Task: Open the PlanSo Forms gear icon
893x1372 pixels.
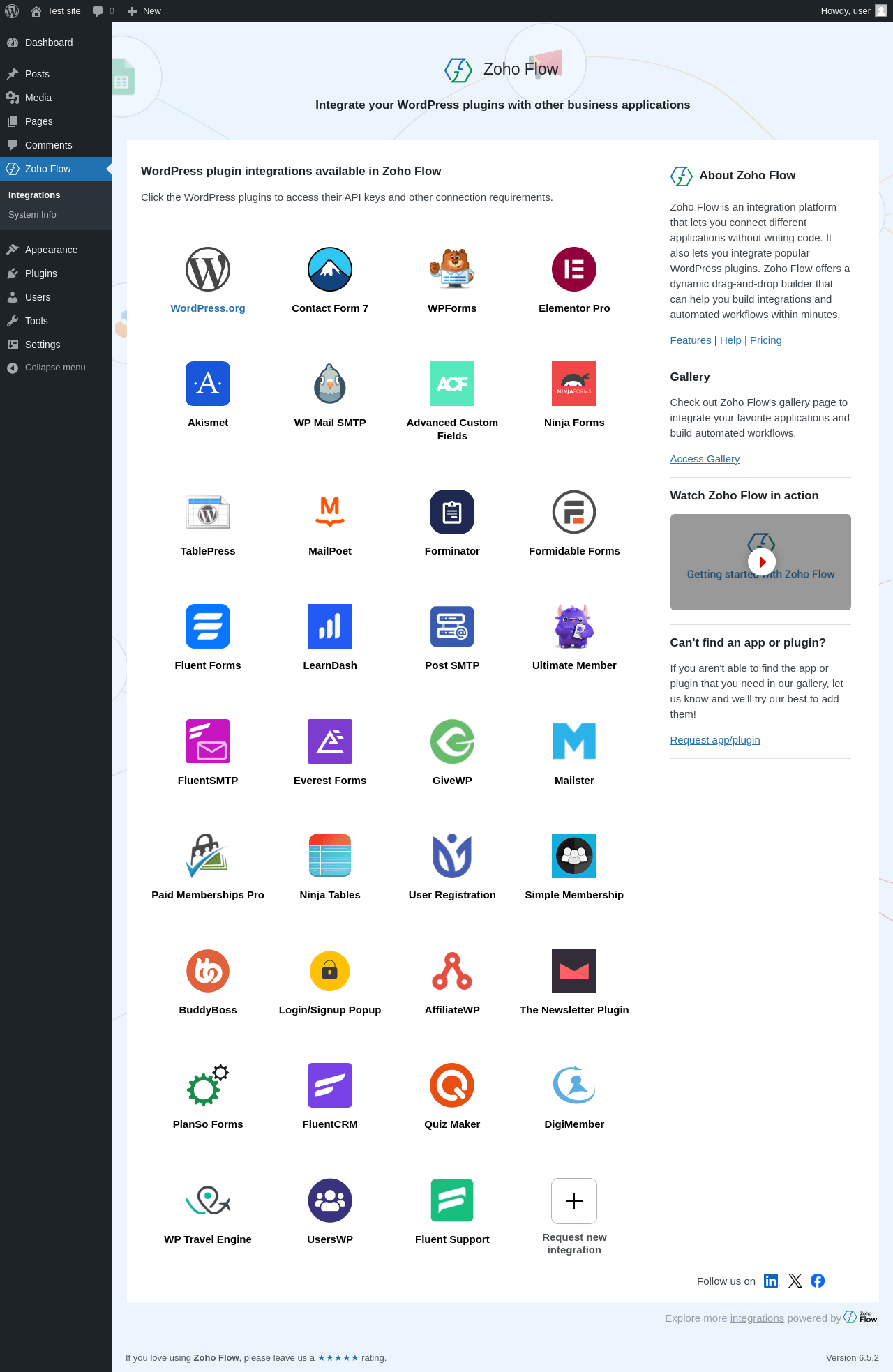Action: 208,1085
